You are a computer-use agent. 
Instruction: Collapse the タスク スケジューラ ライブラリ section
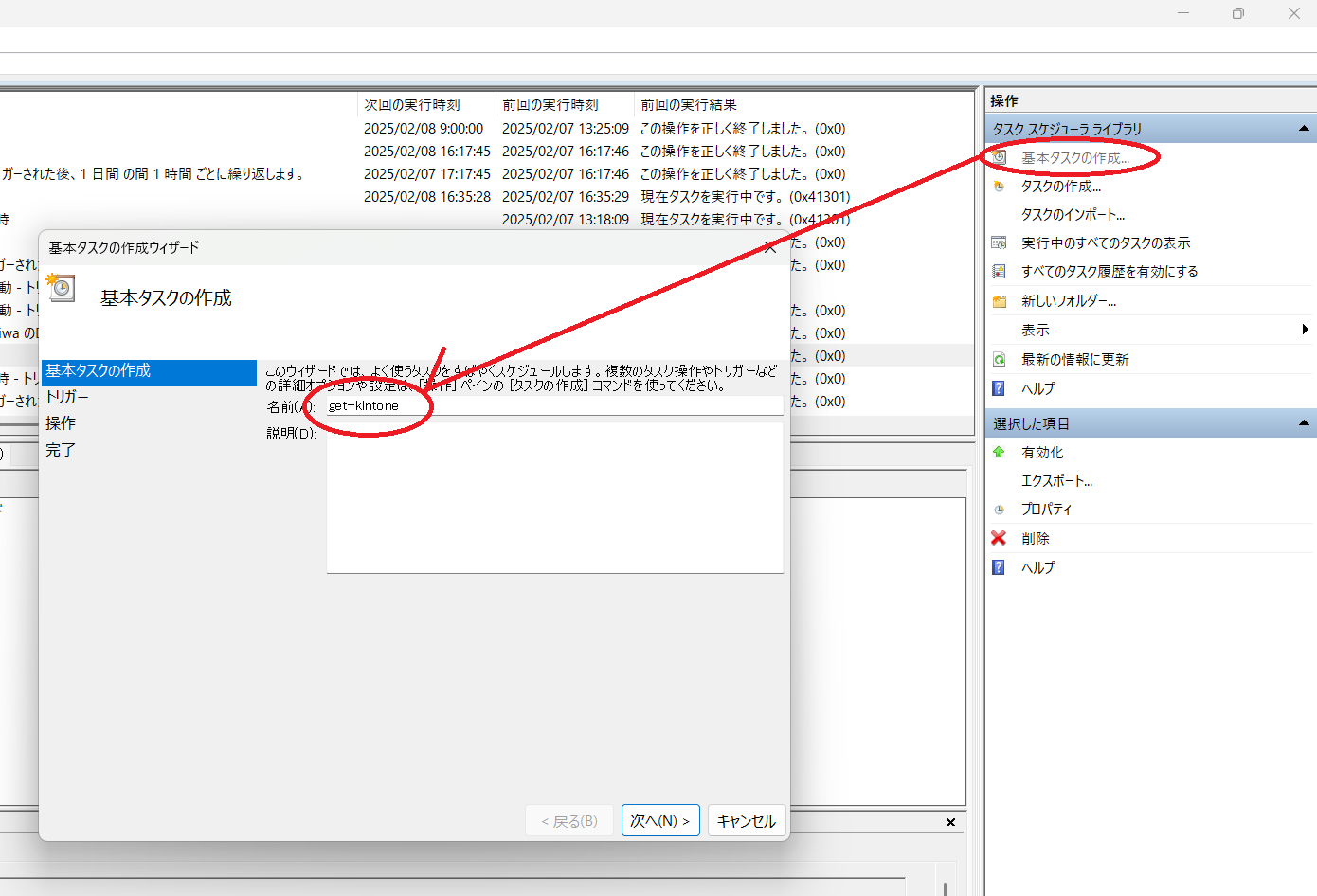click(1306, 128)
